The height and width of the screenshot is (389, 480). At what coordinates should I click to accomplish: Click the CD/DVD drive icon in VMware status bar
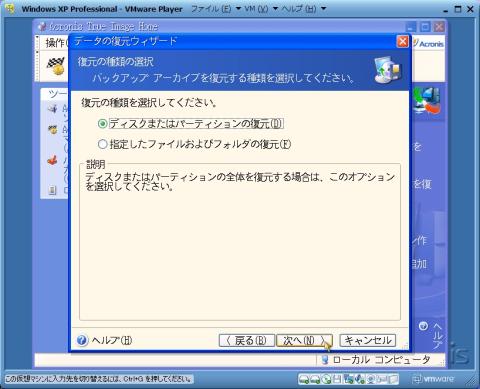[326, 379]
